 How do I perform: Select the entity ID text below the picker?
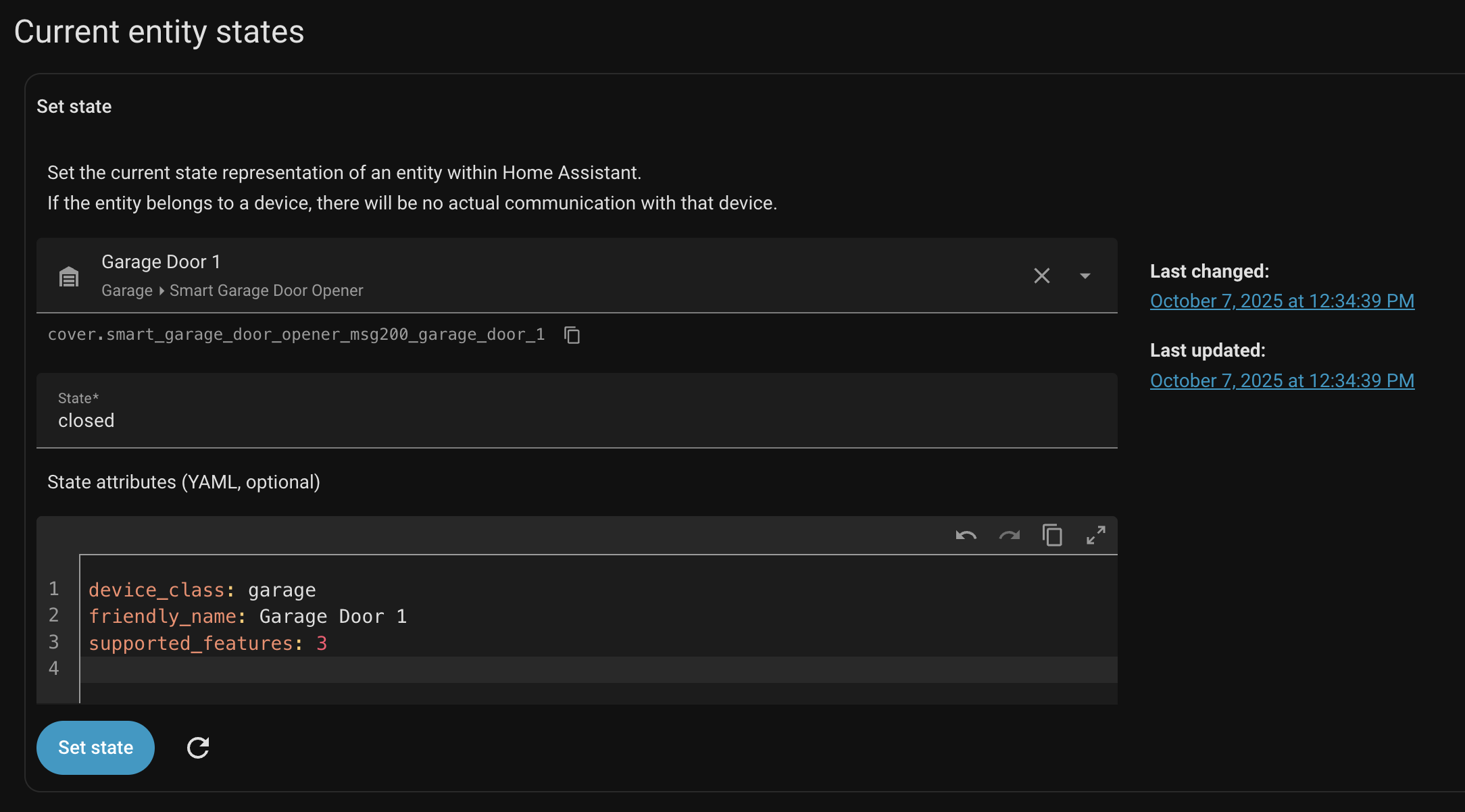click(296, 335)
